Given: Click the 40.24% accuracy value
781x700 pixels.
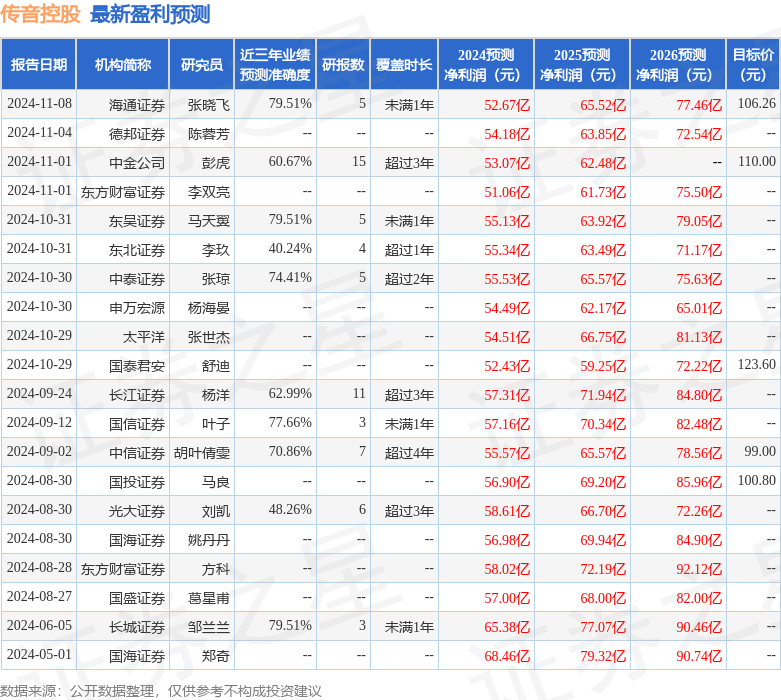Looking at the screenshot, I should click(x=290, y=249).
